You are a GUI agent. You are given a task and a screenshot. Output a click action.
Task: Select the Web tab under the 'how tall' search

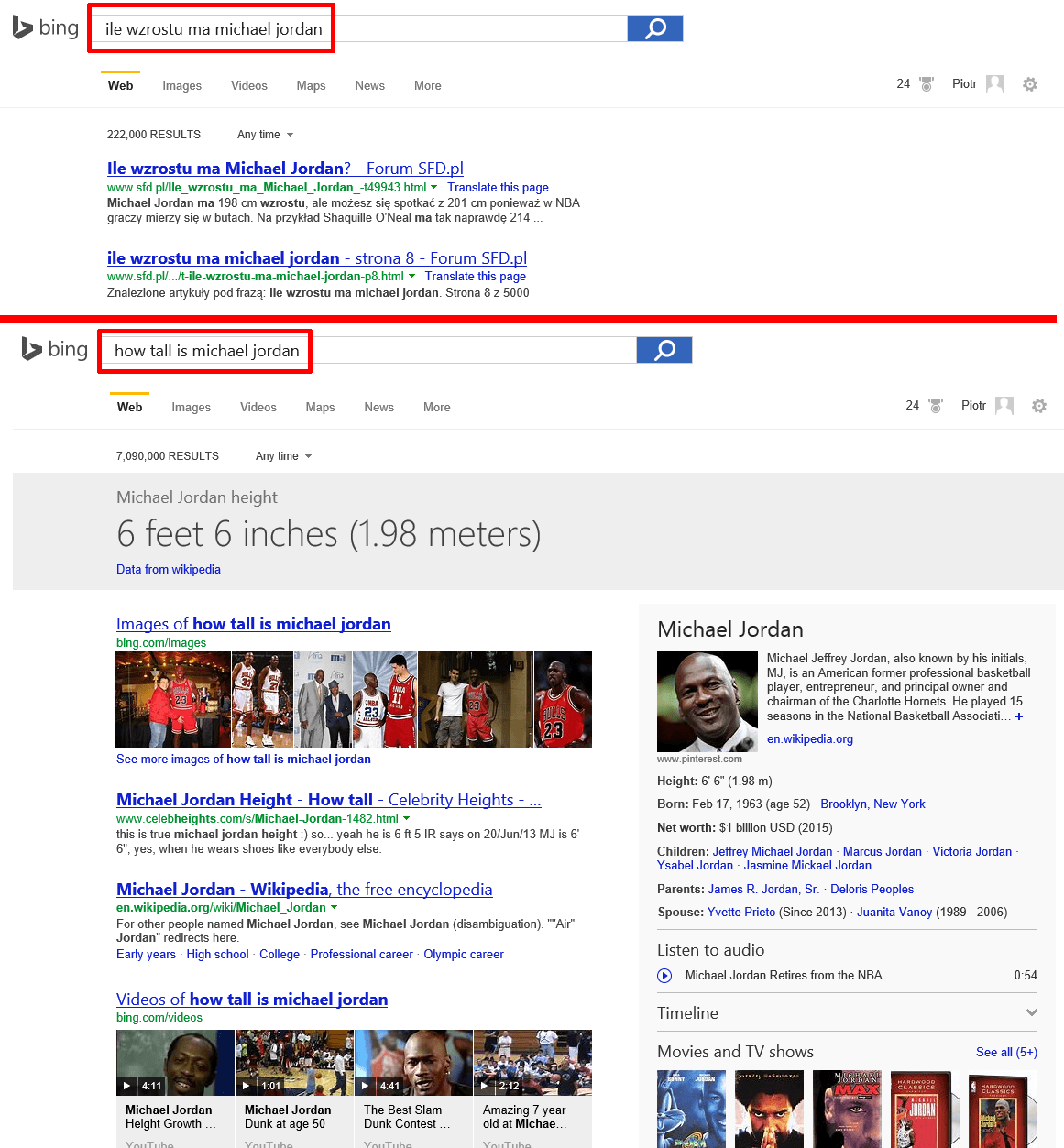[130, 408]
